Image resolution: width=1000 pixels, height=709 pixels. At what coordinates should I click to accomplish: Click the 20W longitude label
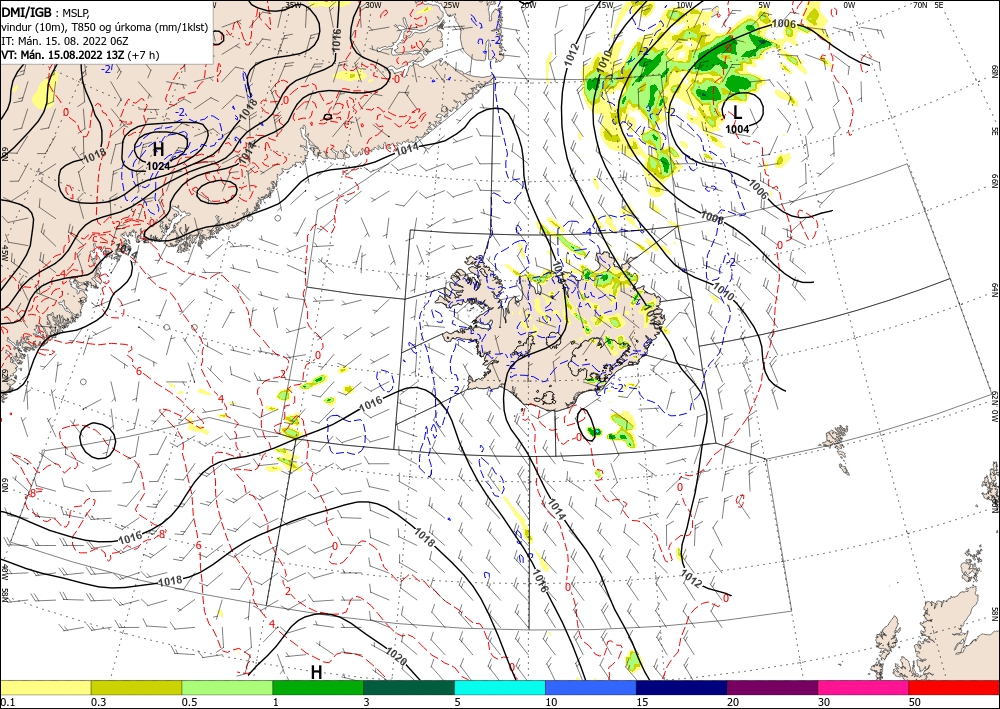point(527,4)
